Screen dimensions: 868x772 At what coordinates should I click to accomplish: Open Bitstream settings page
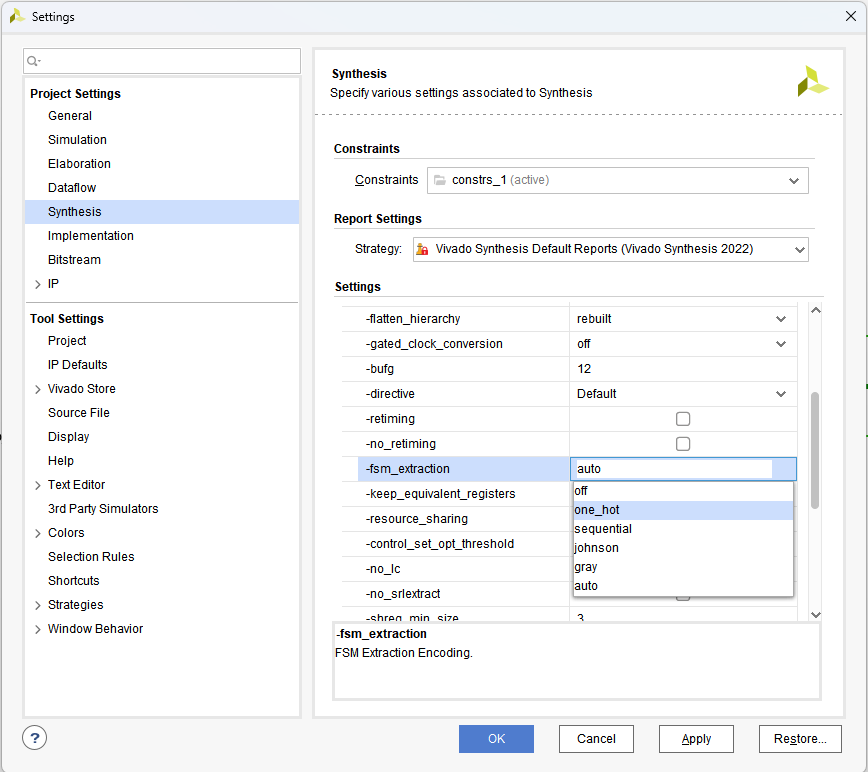coord(74,260)
